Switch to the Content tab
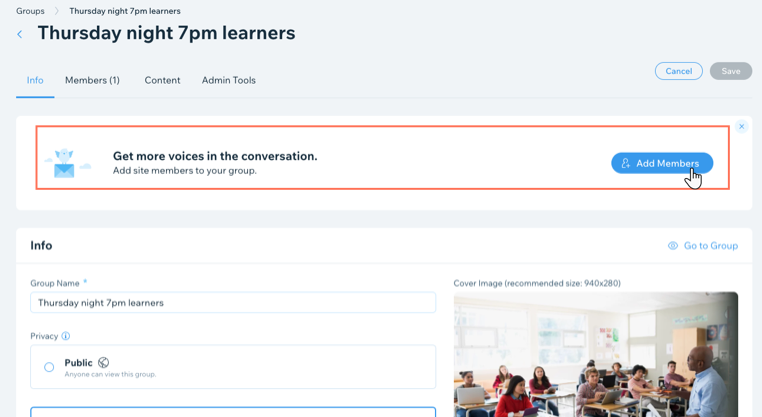The width and height of the screenshot is (762, 417). point(162,80)
